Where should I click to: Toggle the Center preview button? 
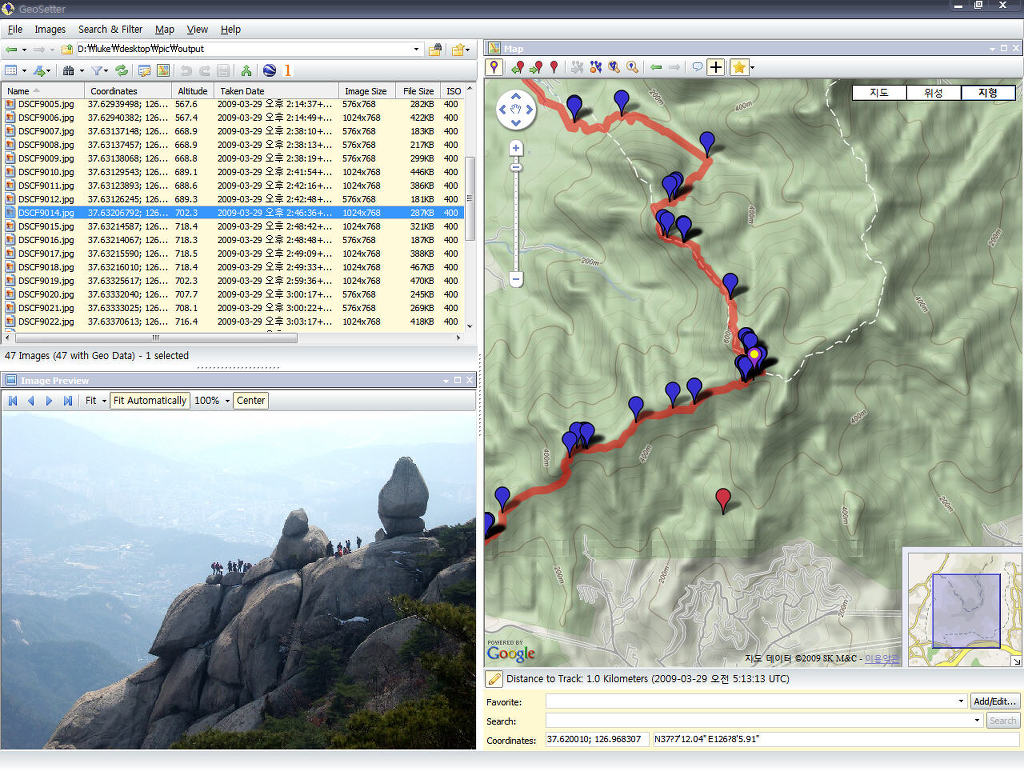click(x=250, y=401)
